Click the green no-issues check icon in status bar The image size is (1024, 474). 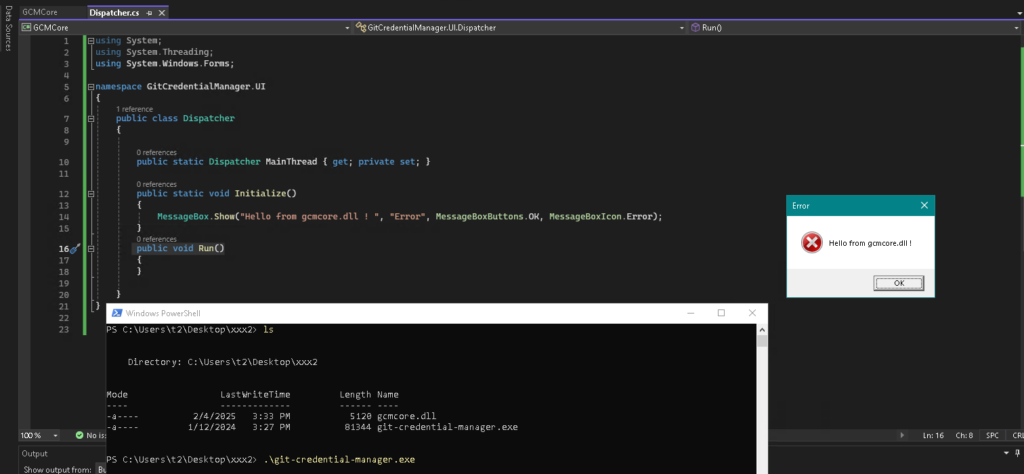(80, 435)
